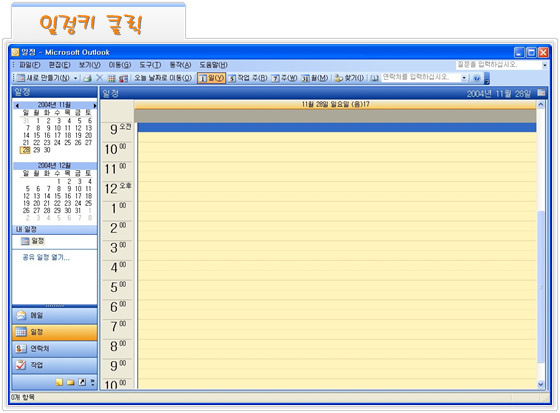Select December 25 in the mini calendar
The image size is (560, 413).
tap(88, 203)
